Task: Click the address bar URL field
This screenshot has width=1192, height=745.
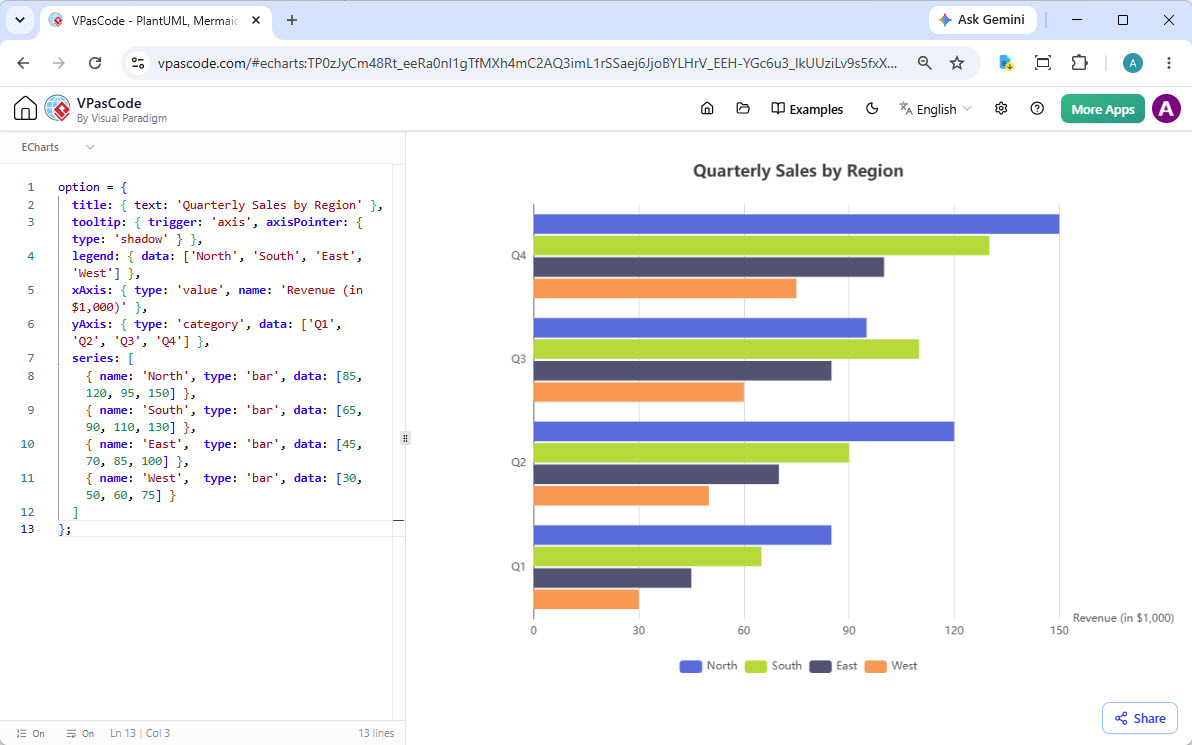Action: [527, 63]
